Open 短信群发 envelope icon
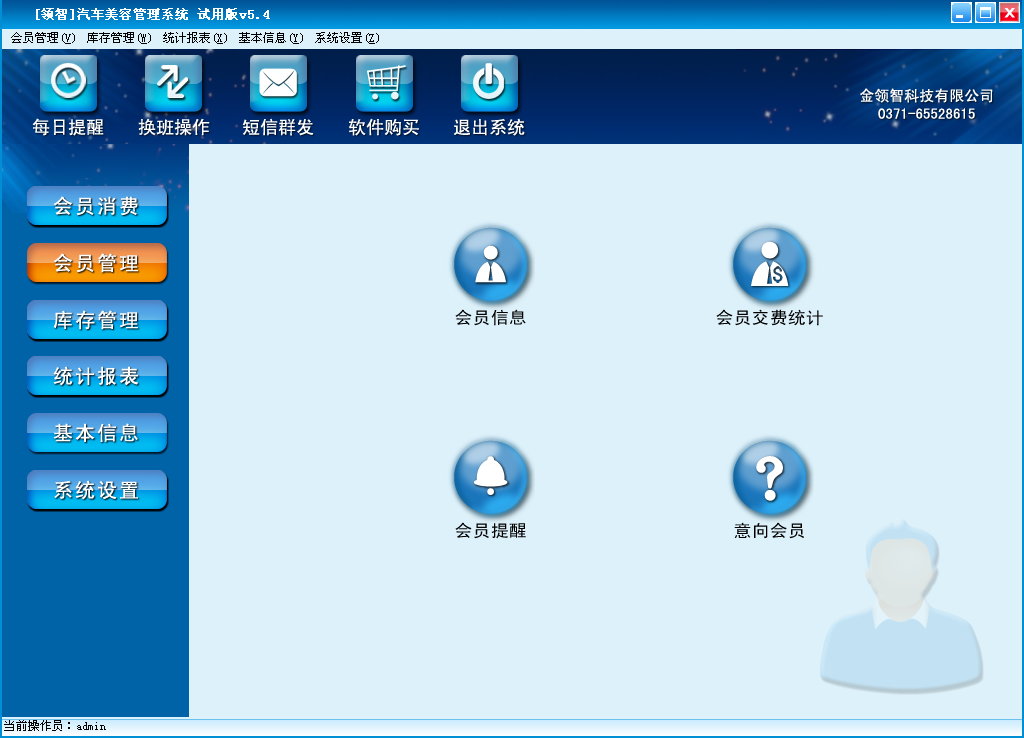Screen dimensions: 1024x738 click(278, 83)
